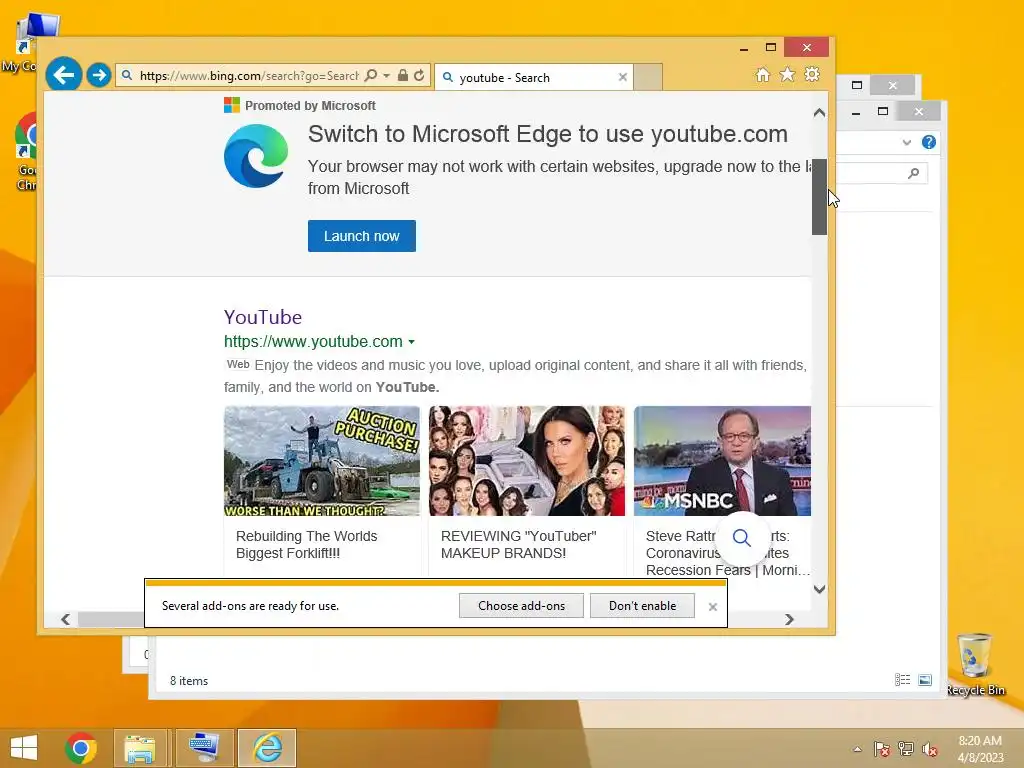Click the scroll down arrow of page
Image resolution: width=1024 pixels, height=768 pixels.
[x=820, y=589]
